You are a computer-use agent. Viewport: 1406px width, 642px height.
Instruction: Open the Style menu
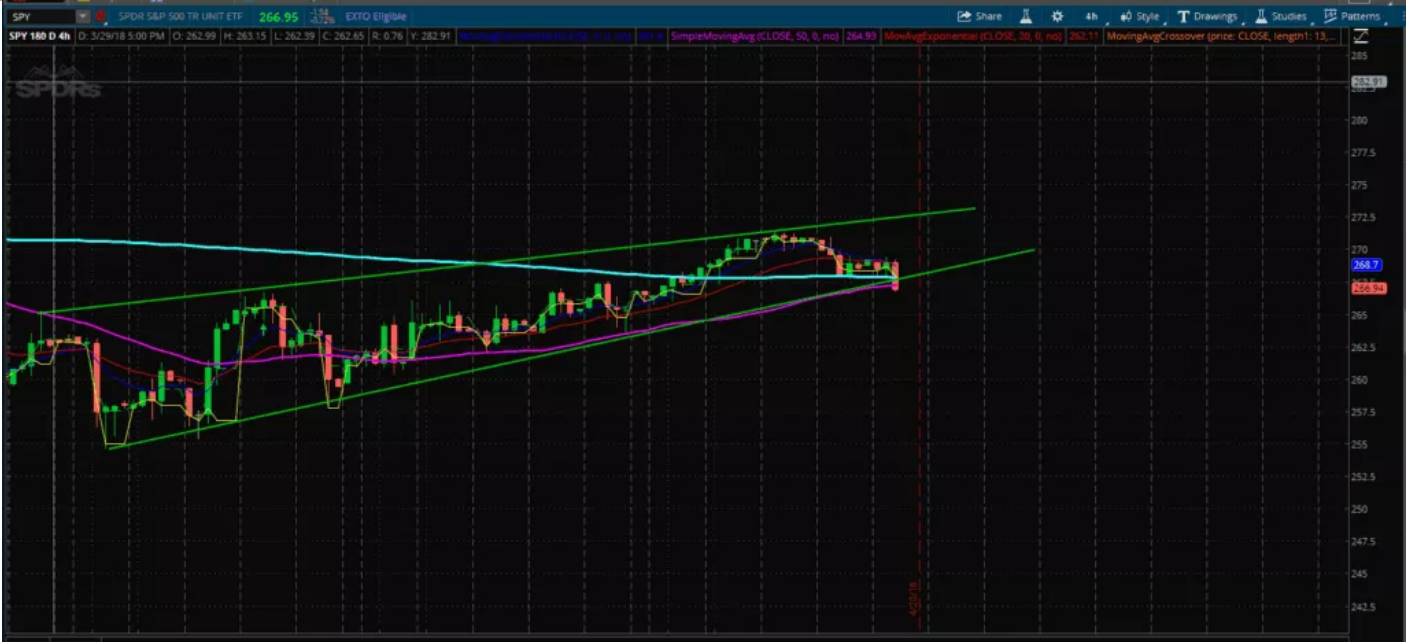[x=1140, y=16]
